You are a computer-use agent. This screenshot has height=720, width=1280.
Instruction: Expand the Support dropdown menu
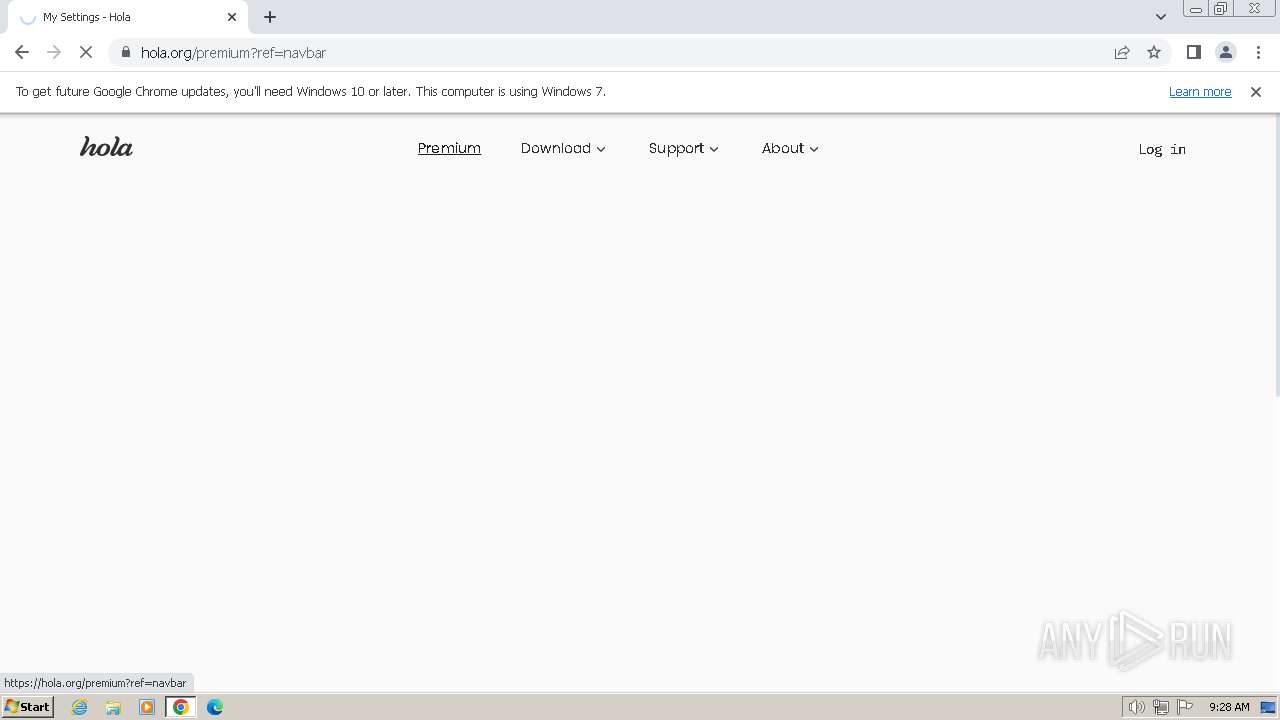point(683,148)
